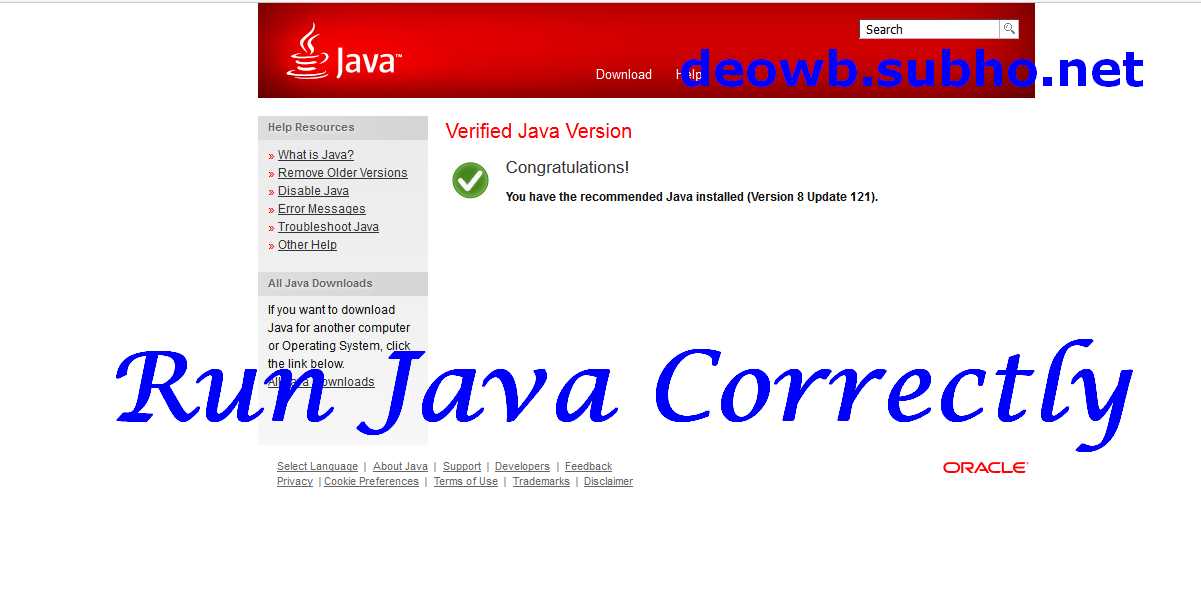Open the Troubleshoot Java link

click(328, 227)
